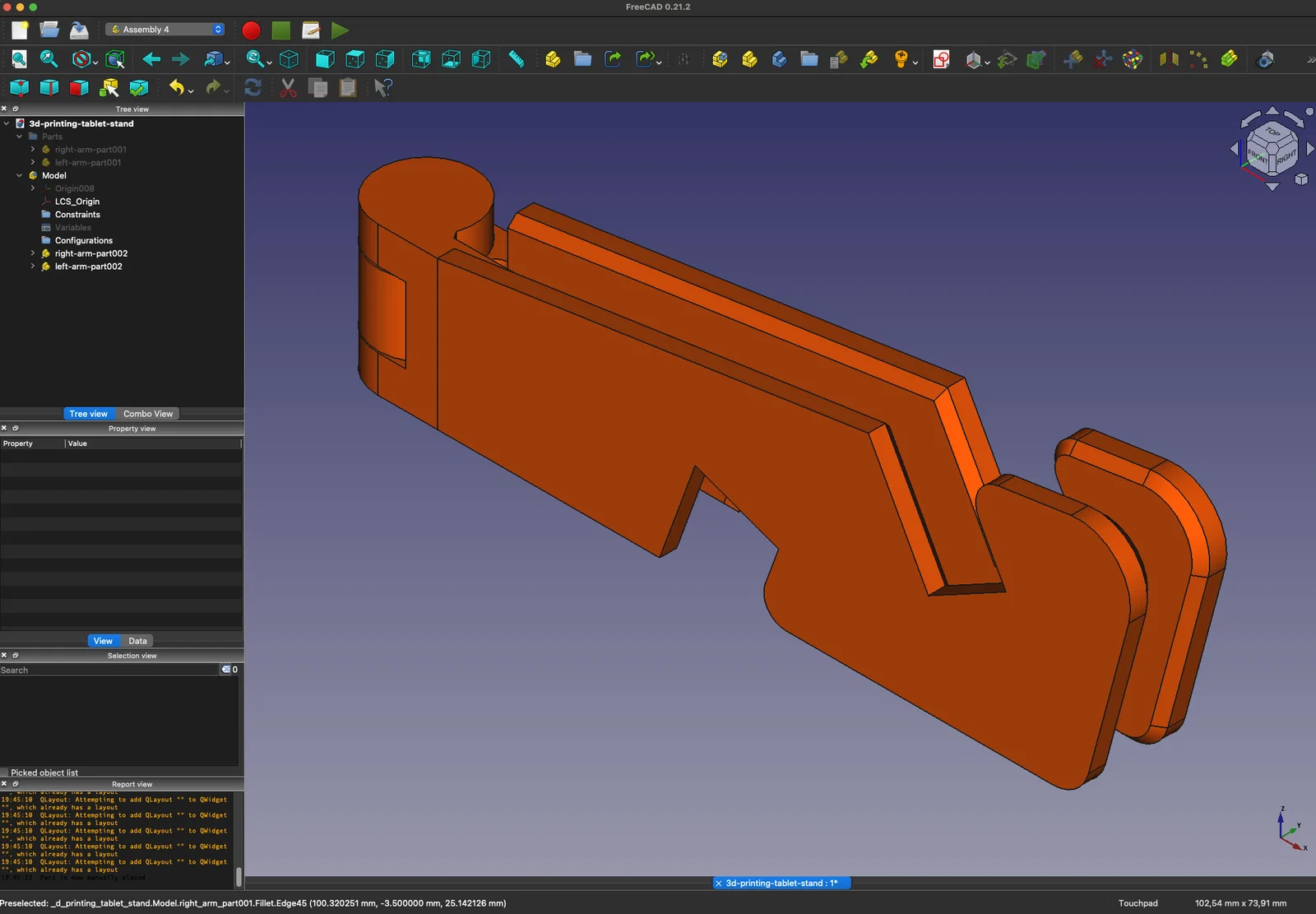Click the show/hide LCS eye icon

click(x=1266, y=59)
